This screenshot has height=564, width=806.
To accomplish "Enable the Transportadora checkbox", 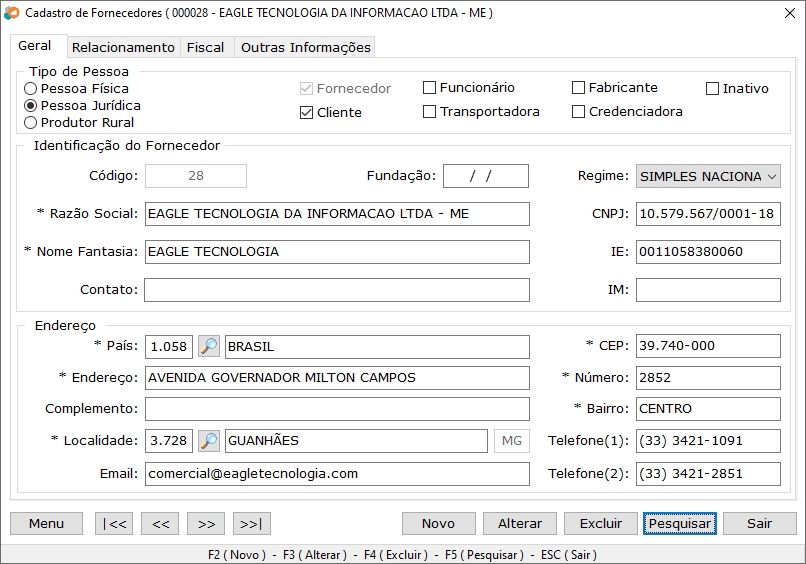I will (430, 112).
